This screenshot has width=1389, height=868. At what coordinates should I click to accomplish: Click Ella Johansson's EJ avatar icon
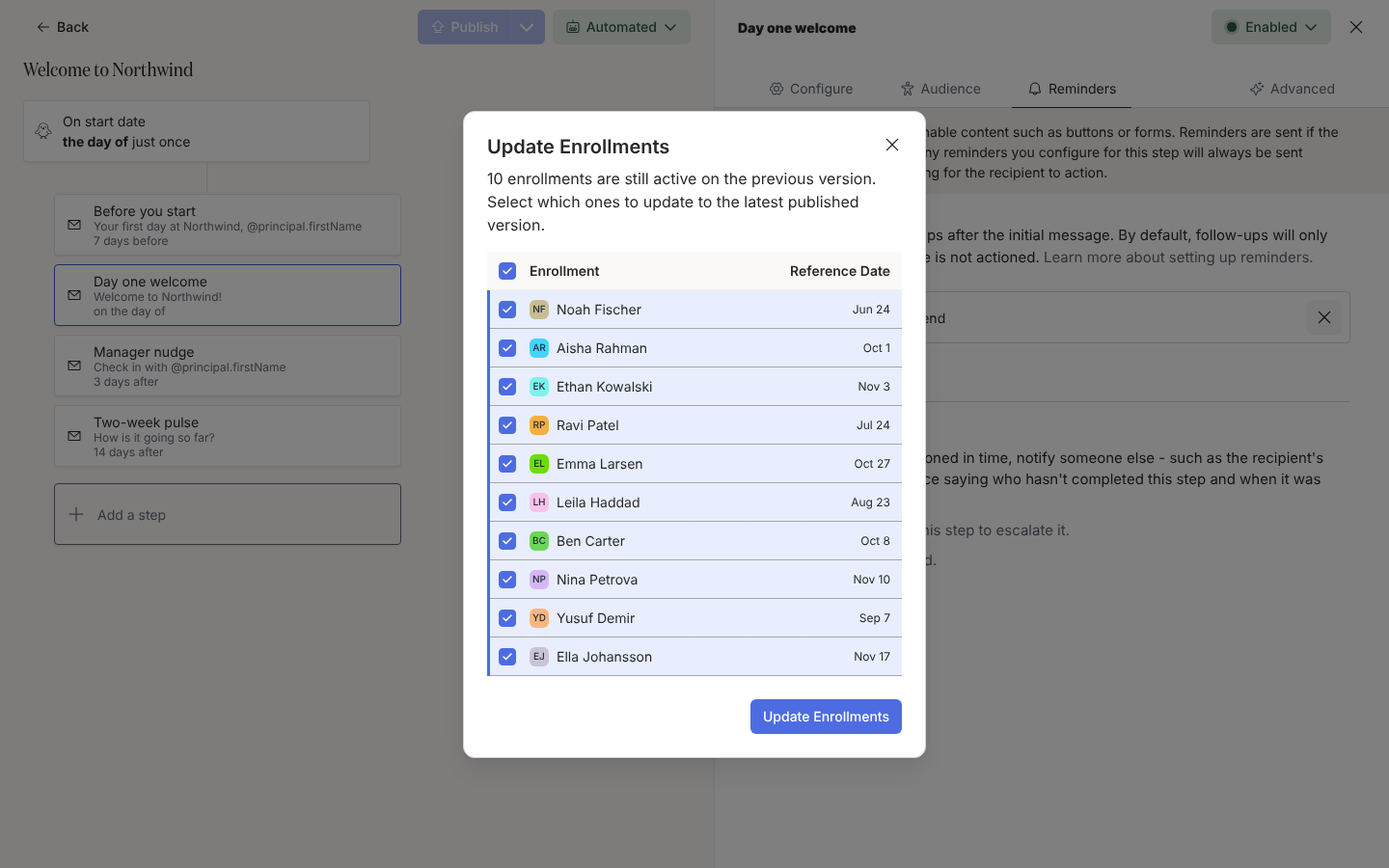click(x=539, y=657)
